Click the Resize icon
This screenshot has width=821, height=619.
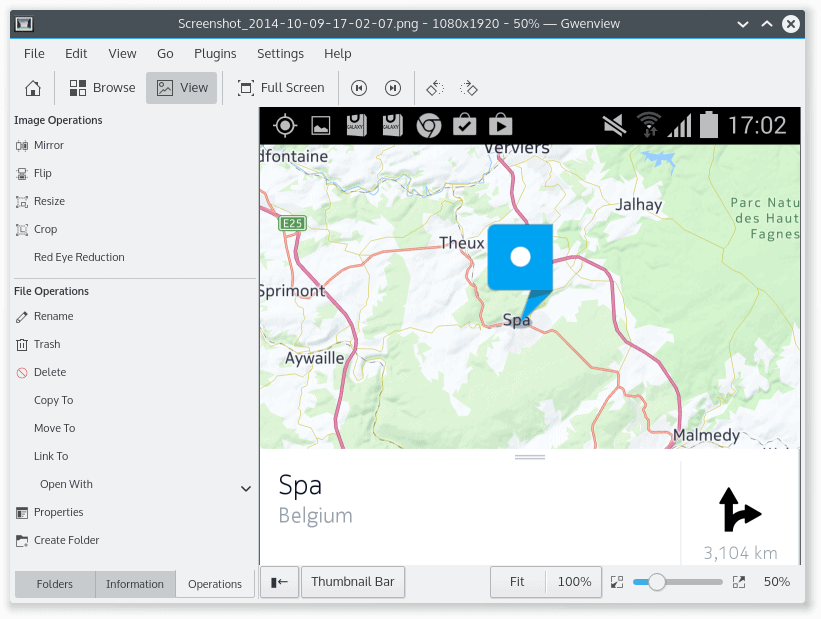click(22, 202)
